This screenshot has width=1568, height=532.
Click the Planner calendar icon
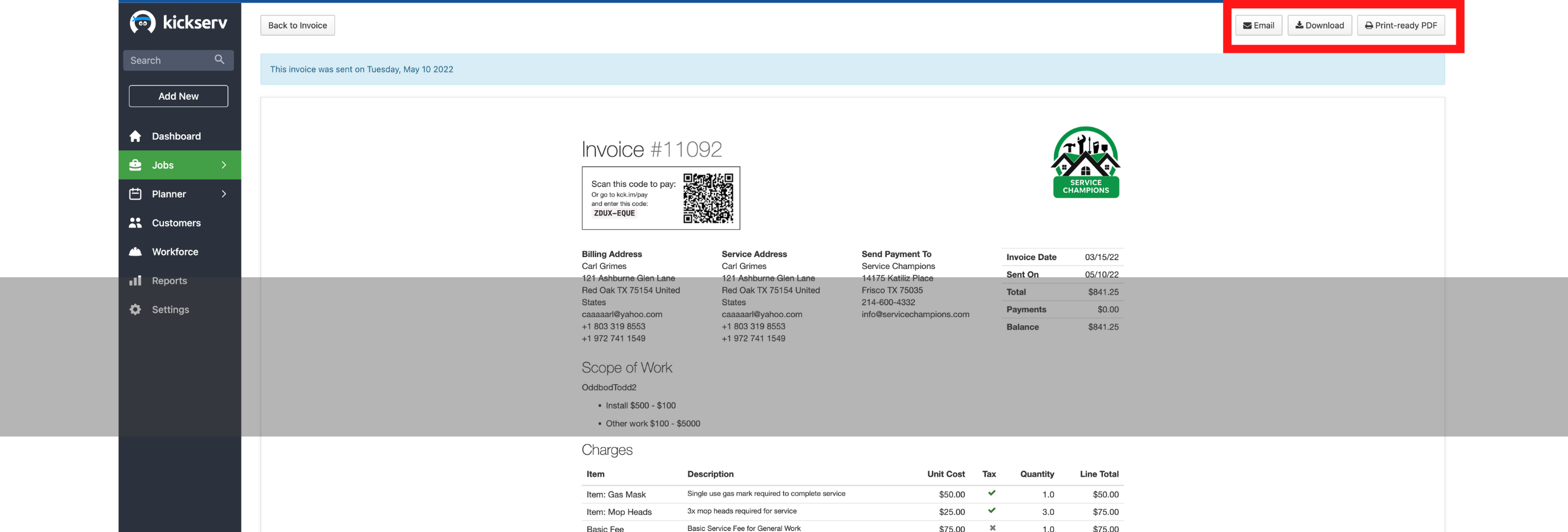point(135,194)
